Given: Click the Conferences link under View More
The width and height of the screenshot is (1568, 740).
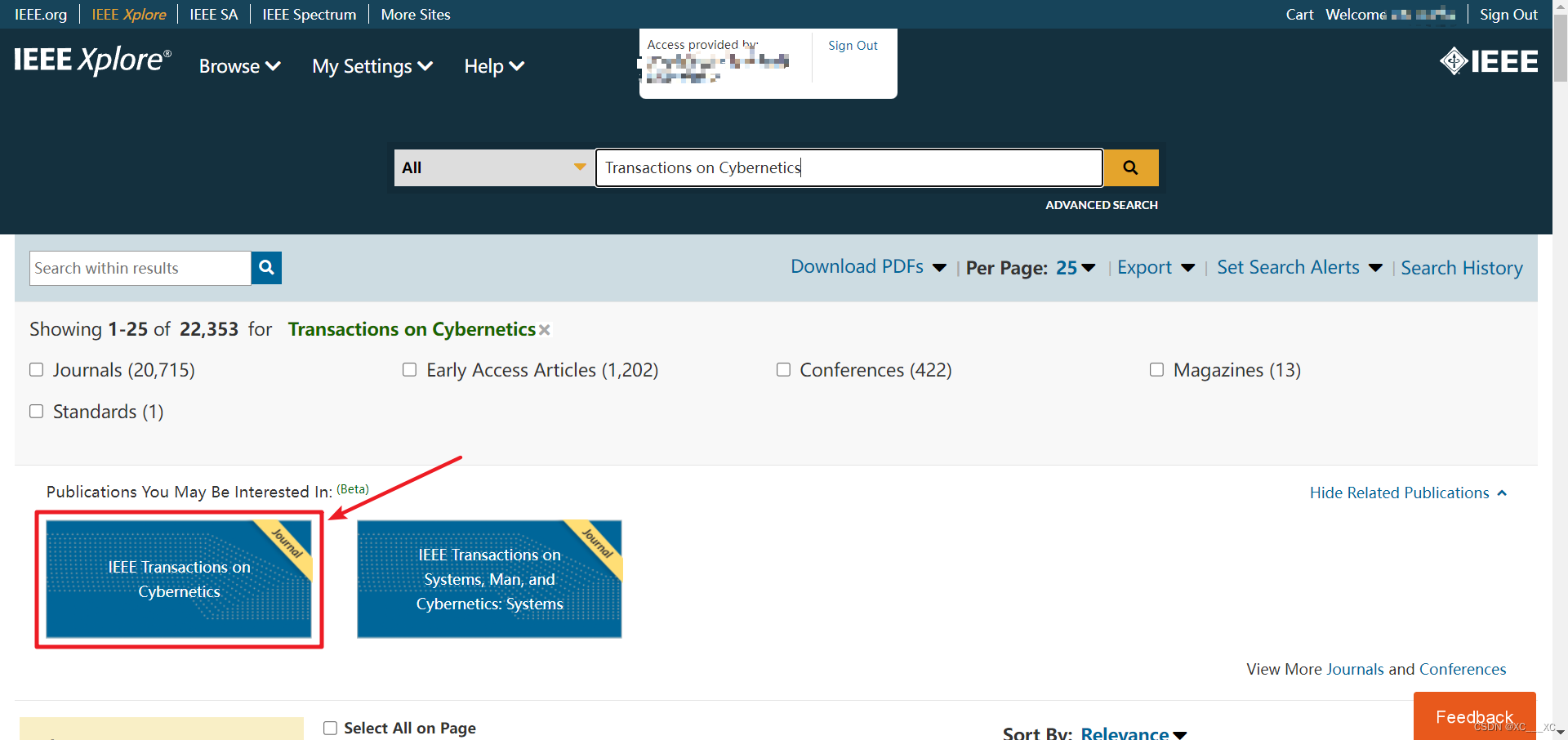Looking at the screenshot, I should [1463, 669].
